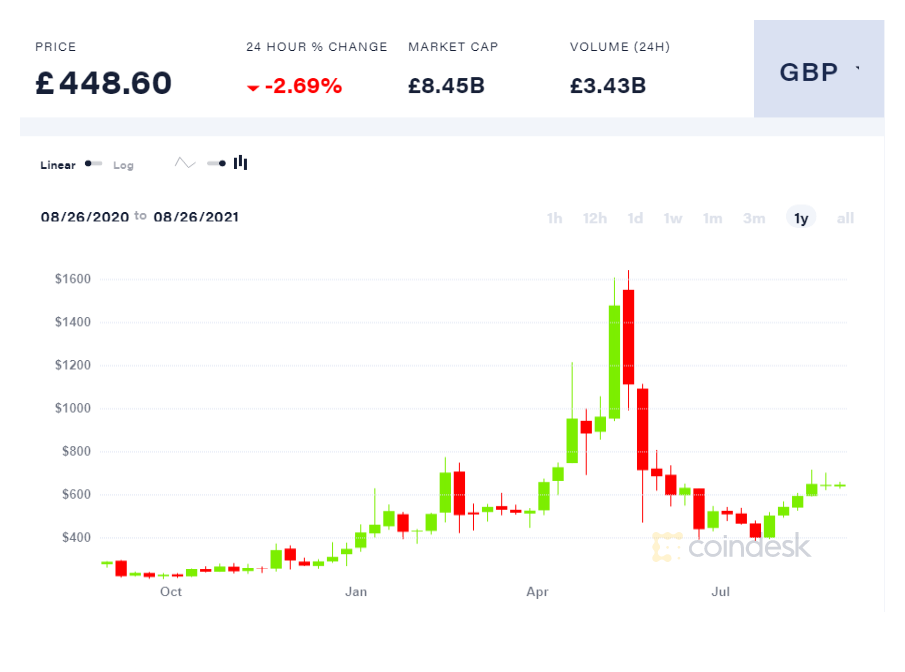Screen dimensions: 905x672
Task: Click the candlestick chart icon
Action: [x=241, y=163]
